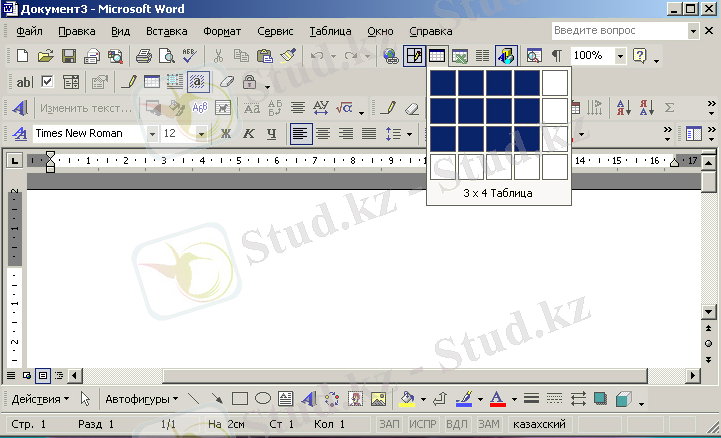Click the Insert Table toolbar icon
This screenshot has height=438, width=721.
[x=437, y=56]
